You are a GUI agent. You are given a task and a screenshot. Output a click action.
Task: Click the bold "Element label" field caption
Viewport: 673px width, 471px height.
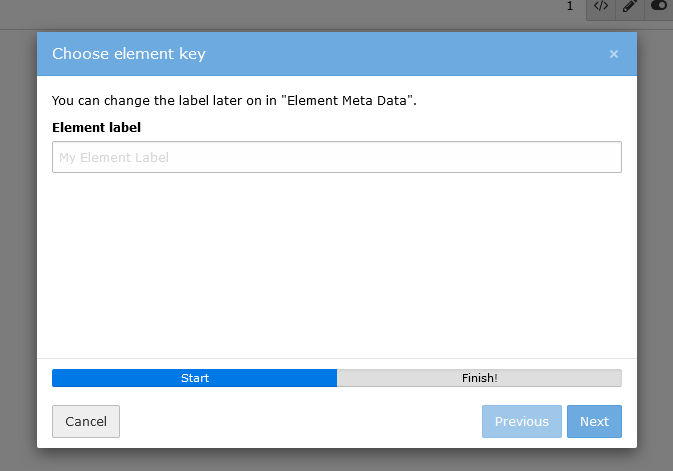(97, 127)
